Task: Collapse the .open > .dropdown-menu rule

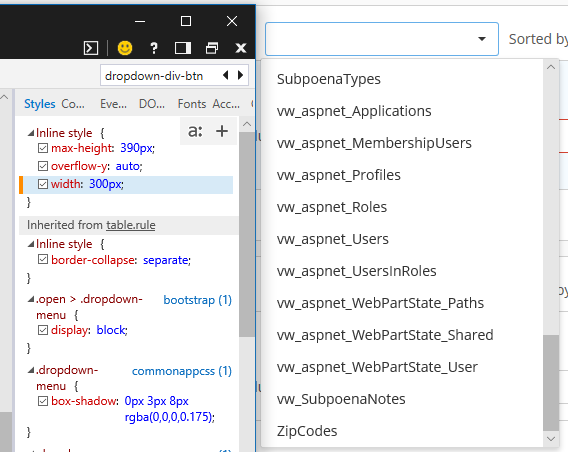Action: 31,300
